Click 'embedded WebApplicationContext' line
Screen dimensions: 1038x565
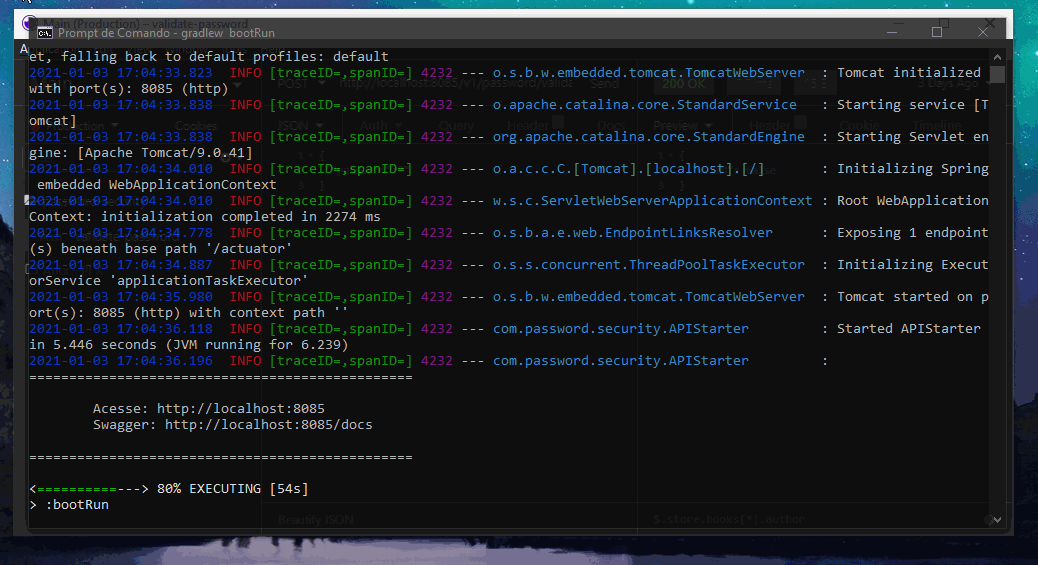click(157, 185)
